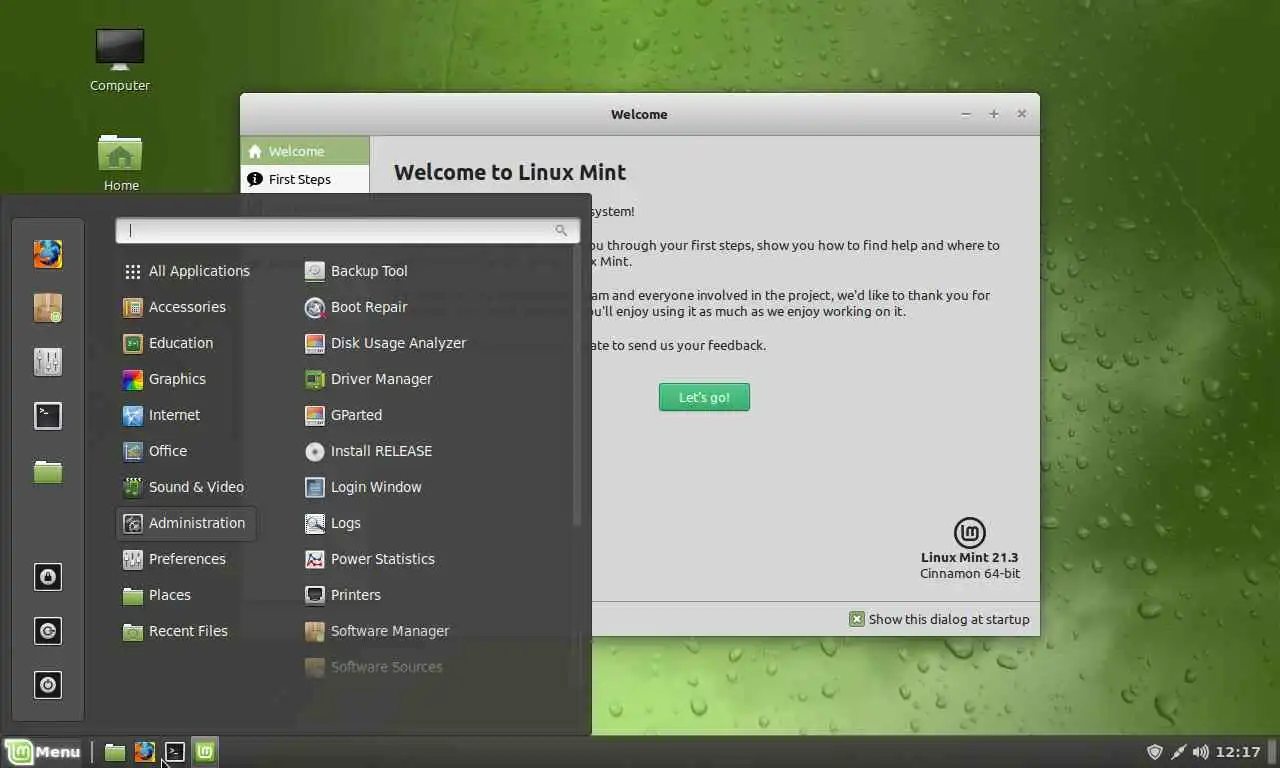Click the applications list scrollbar
Image resolution: width=1280 pixels, height=768 pixels.
coord(576,385)
